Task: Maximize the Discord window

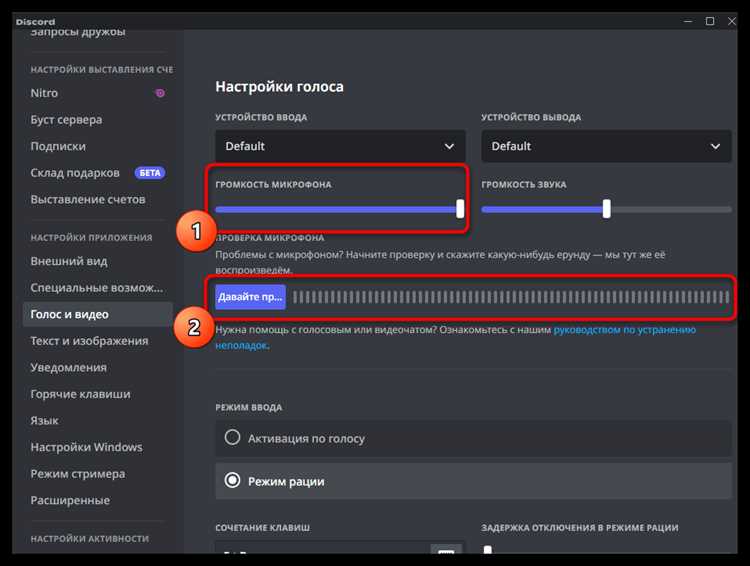Action: tap(710, 21)
